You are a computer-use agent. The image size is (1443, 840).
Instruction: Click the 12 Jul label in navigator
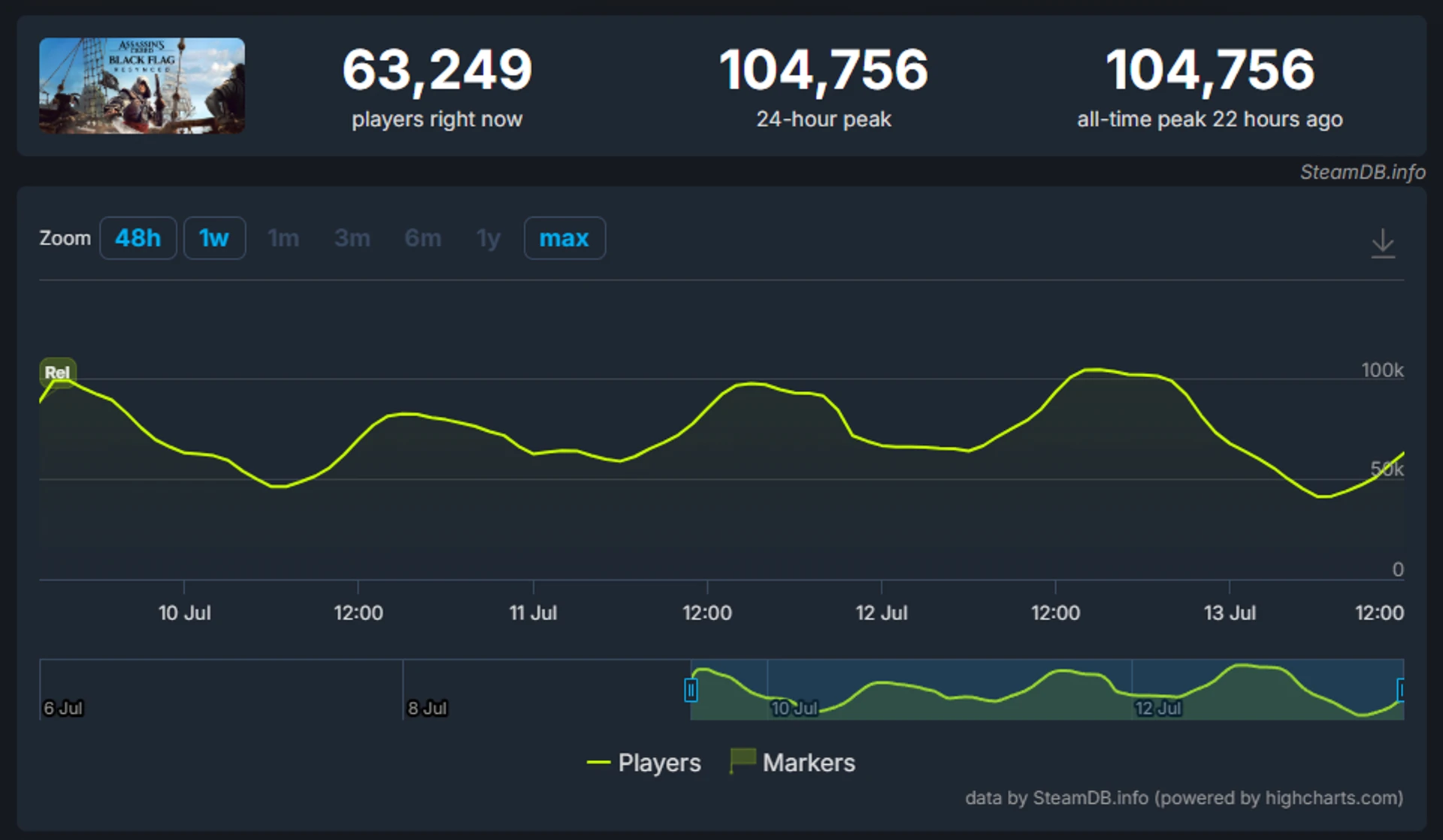[1157, 708]
